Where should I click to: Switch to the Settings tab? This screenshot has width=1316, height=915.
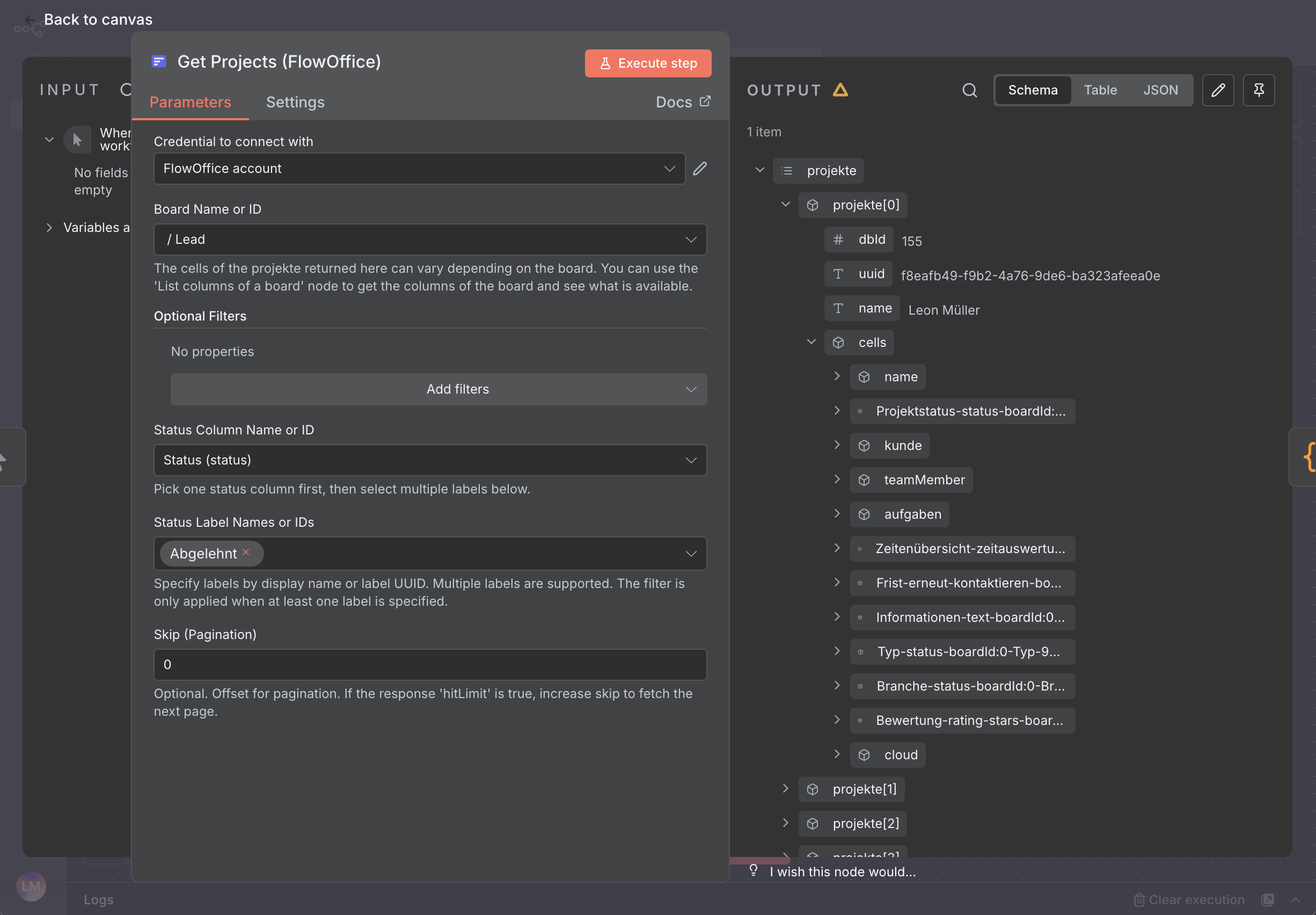tap(295, 101)
